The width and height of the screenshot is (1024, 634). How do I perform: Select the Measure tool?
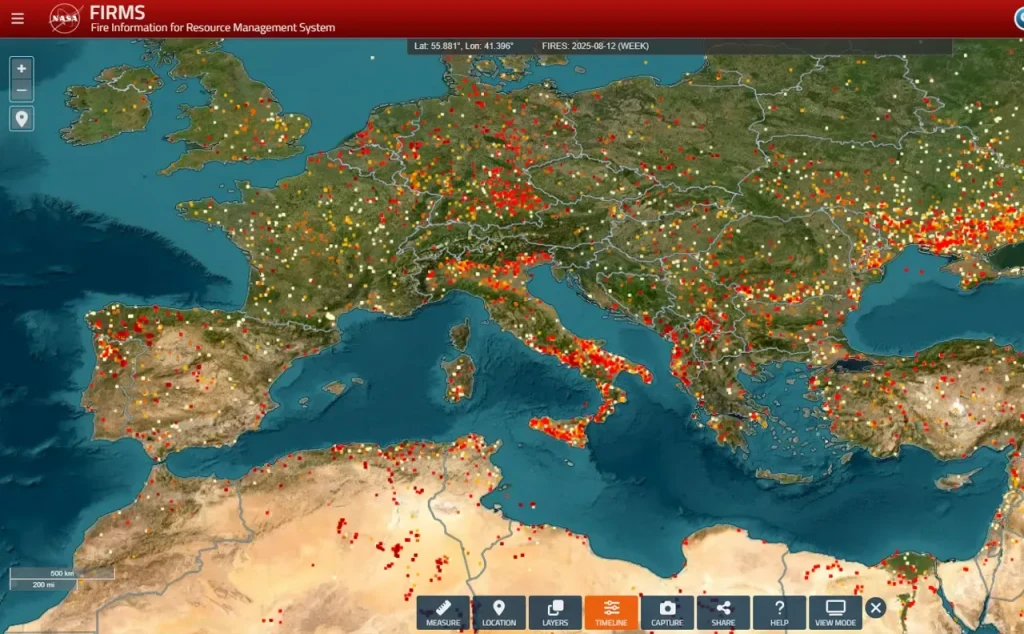[x=443, y=612]
